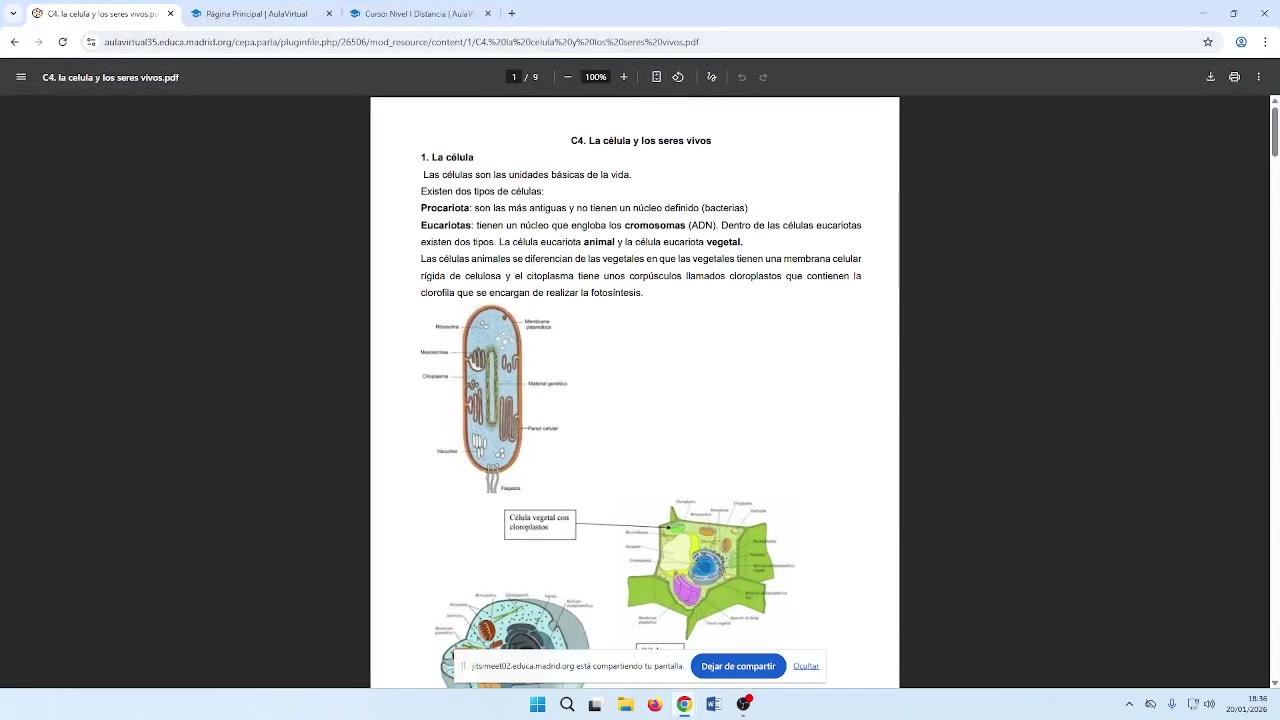Open the PDF viewer more actions menu
This screenshot has width=1280, height=720.
tap(1259, 77)
